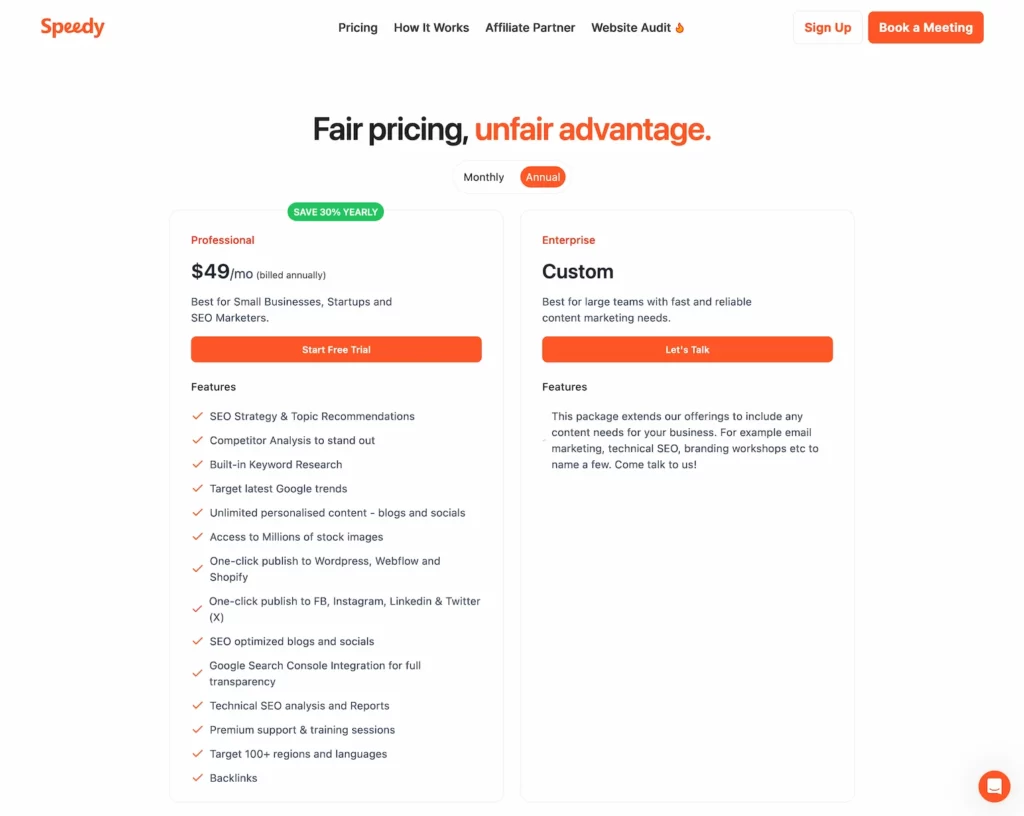Open the Affiliate Partner page

pyautogui.click(x=530, y=27)
